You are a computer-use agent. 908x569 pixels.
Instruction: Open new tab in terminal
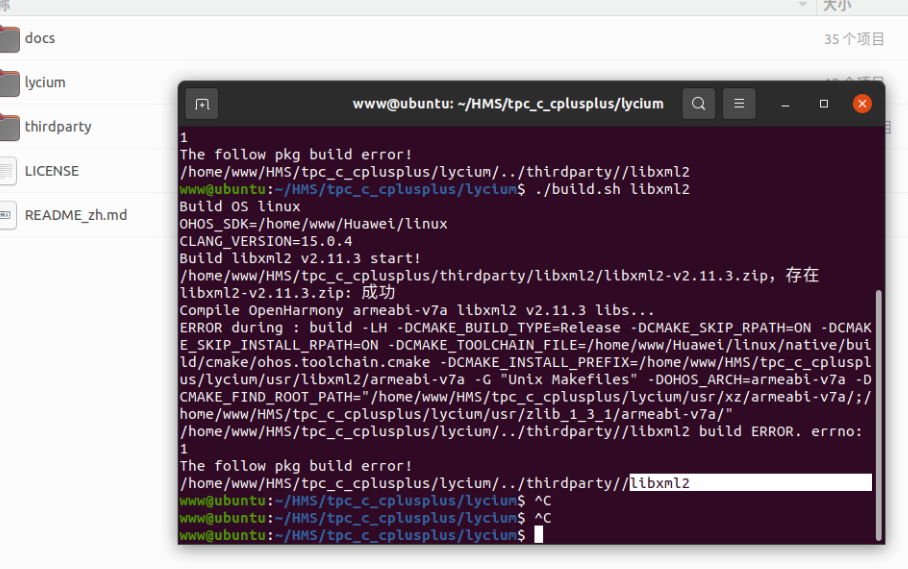[202, 104]
